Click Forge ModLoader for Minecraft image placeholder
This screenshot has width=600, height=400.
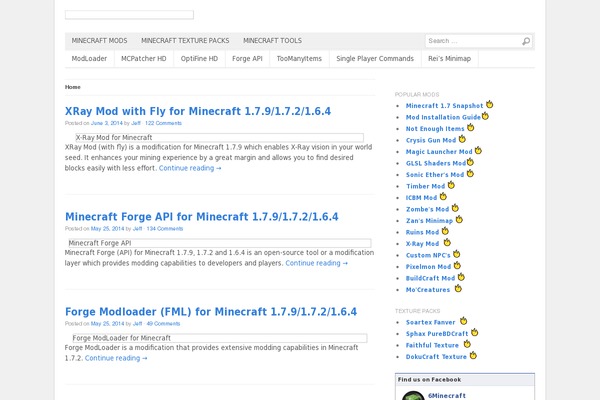tap(220, 338)
